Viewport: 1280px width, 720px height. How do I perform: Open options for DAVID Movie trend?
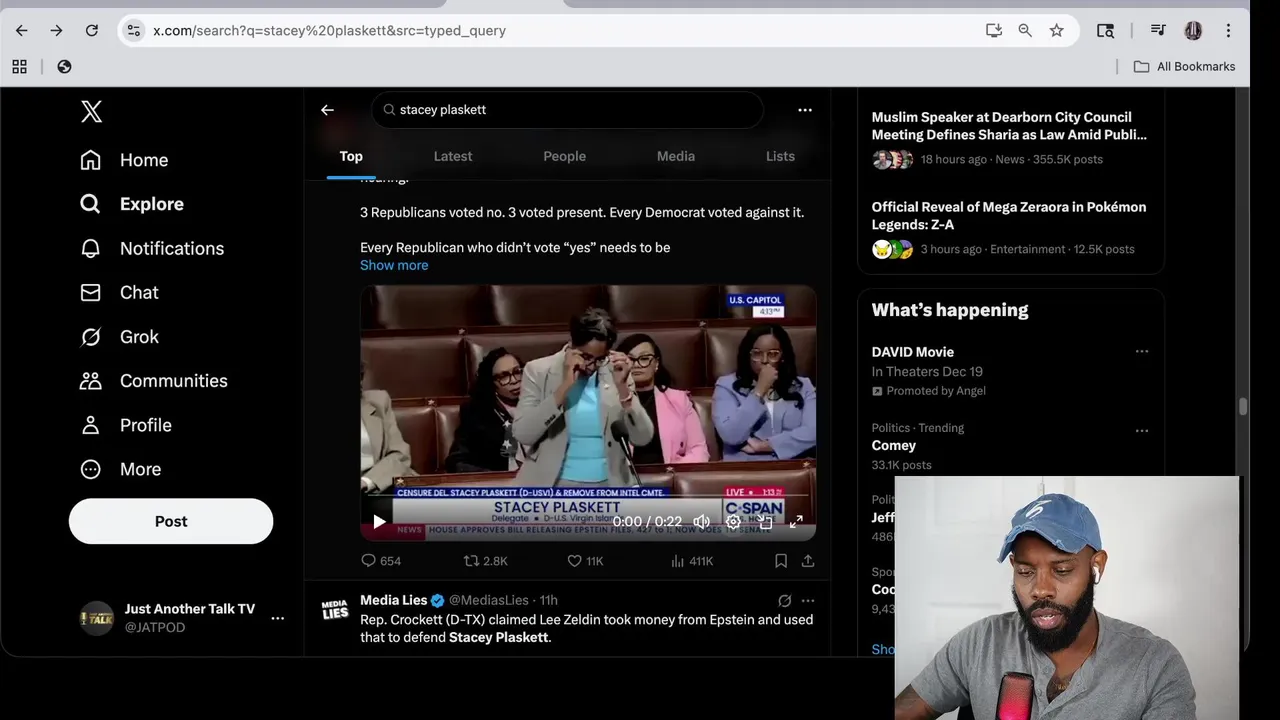pos(1142,352)
